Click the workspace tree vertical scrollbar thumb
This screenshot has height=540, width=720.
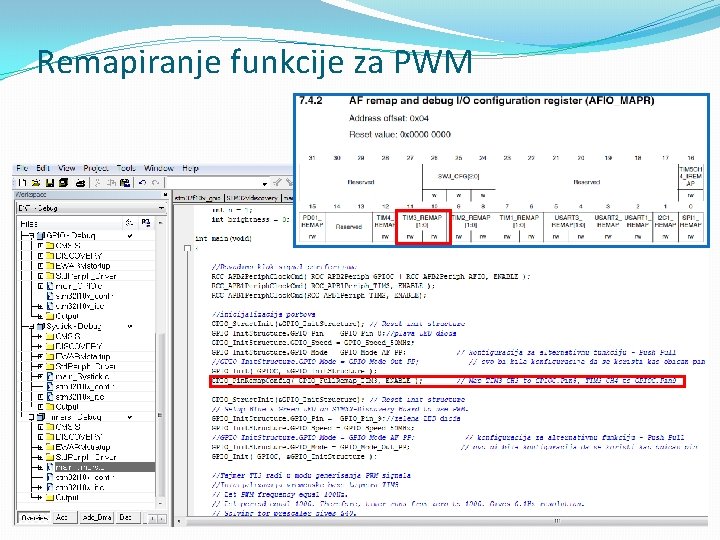160,416
